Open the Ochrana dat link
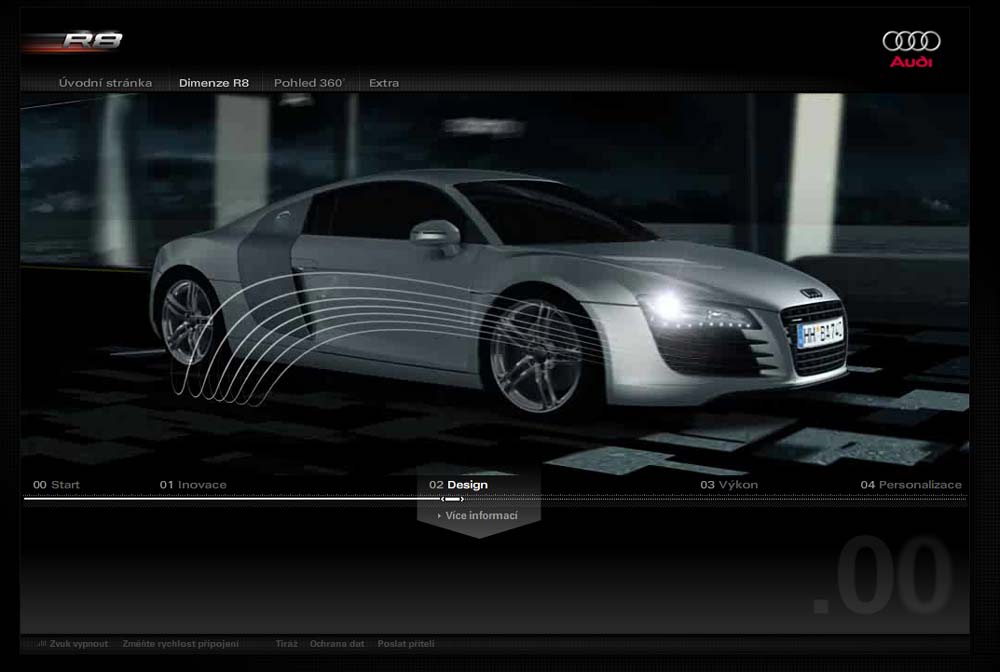The image size is (1000, 672). click(337, 644)
